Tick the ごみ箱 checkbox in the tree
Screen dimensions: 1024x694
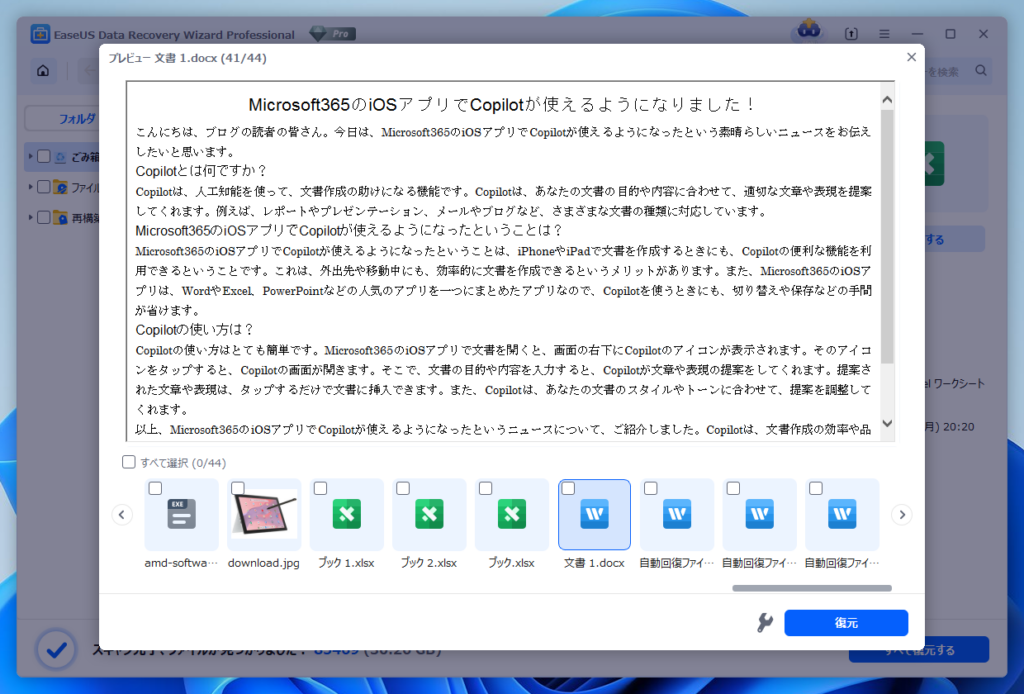tap(44, 157)
